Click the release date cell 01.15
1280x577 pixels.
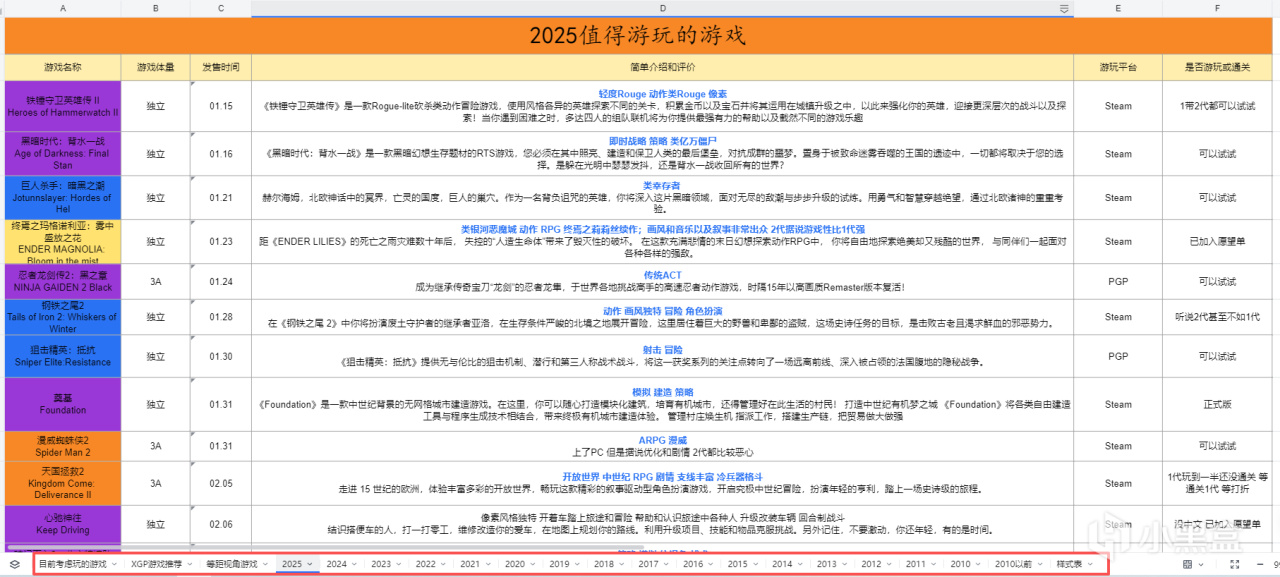coord(220,106)
